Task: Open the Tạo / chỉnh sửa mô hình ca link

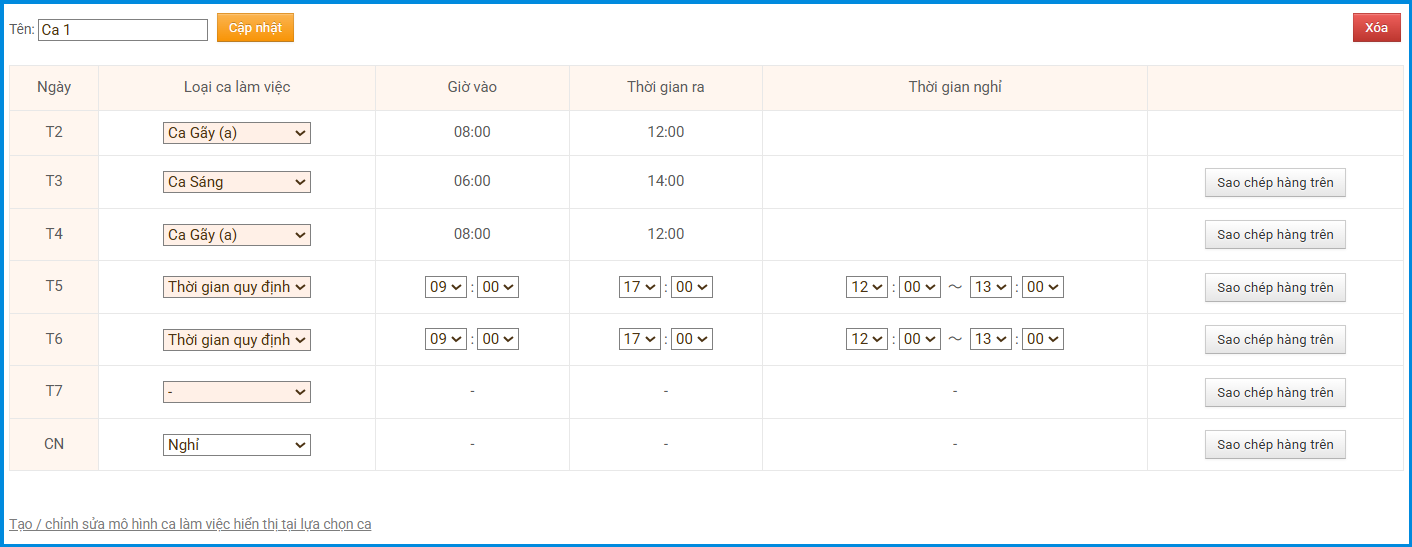Action: (190, 524)
